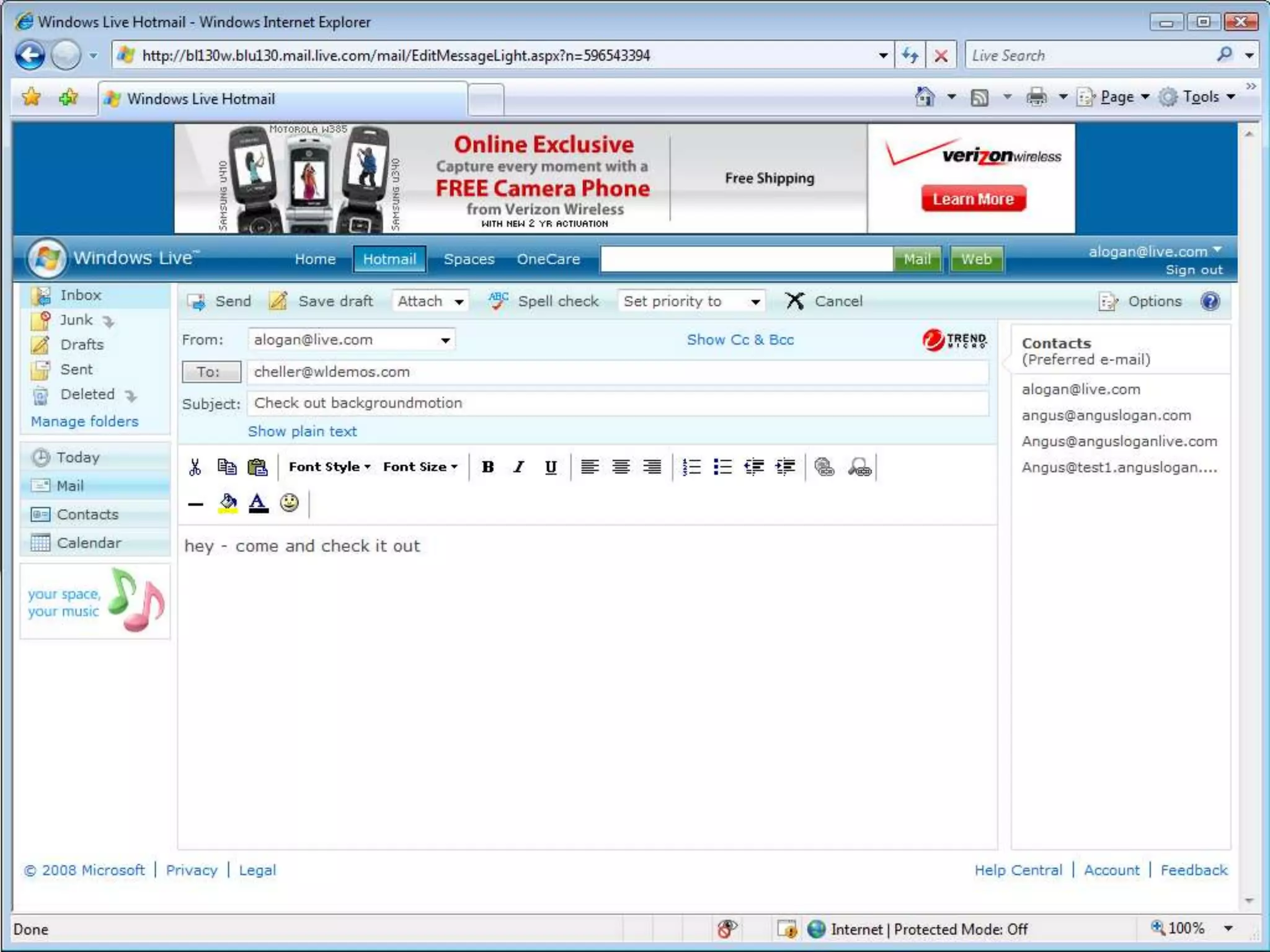Select the Home tab in Windows Live header
This screenshot has width=1270, height=952.
315,259
